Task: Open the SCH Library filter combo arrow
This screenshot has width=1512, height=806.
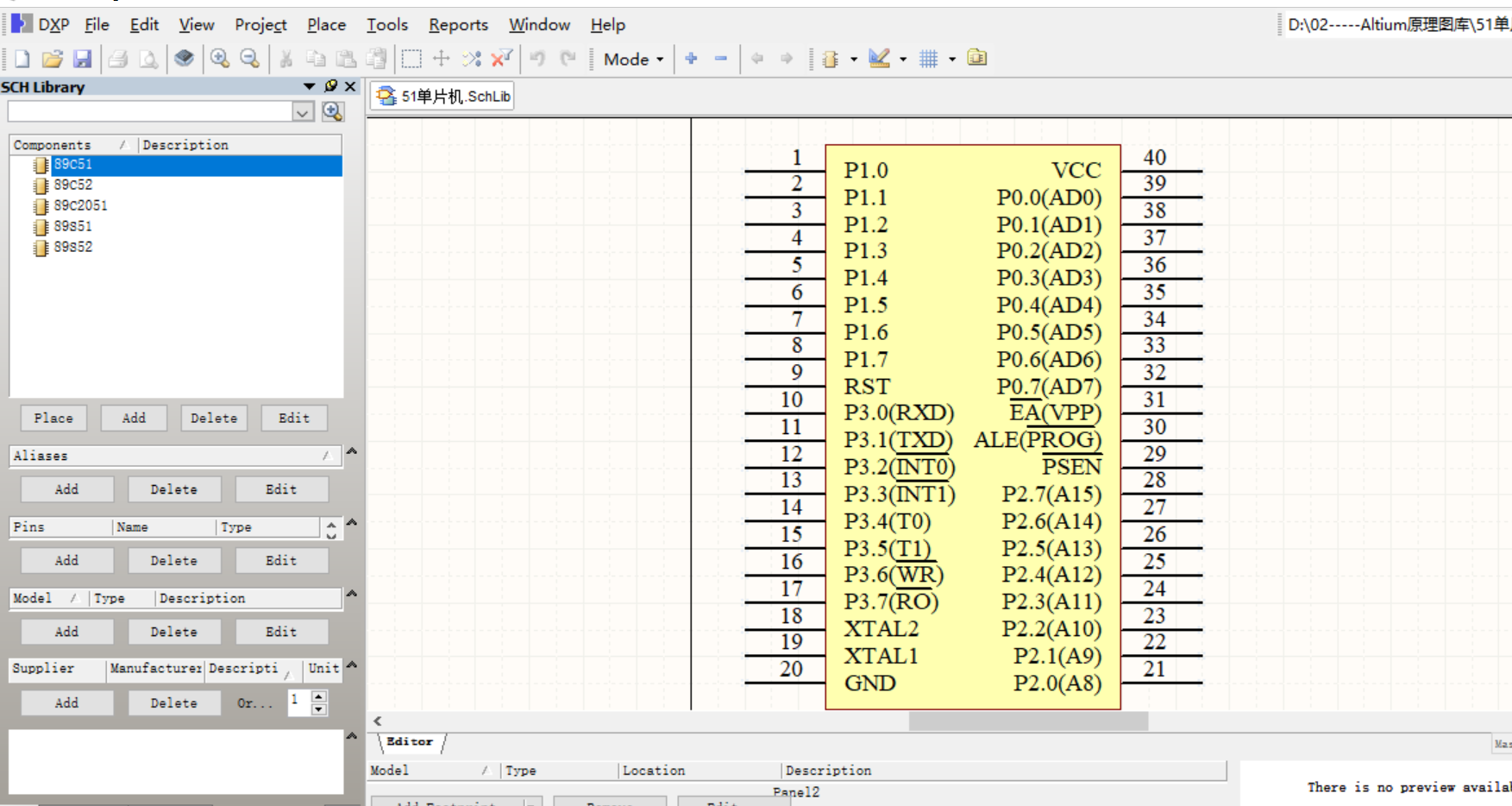Action: pos(303,112)
